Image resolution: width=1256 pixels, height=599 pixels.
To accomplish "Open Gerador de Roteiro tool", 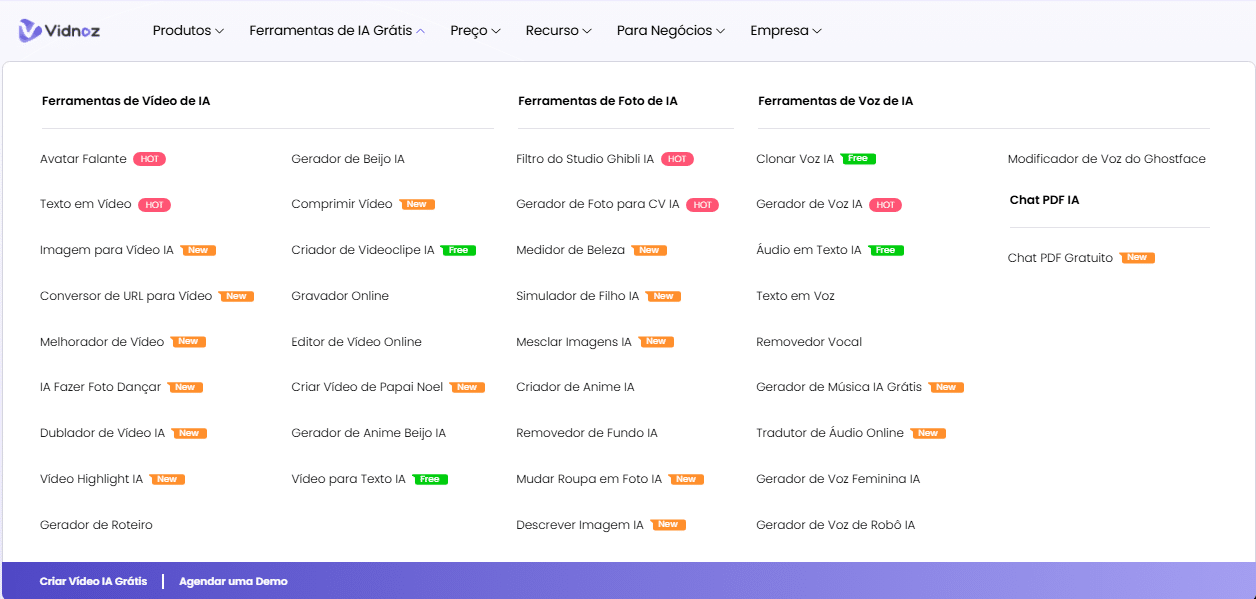I will (x=96, y=525).
